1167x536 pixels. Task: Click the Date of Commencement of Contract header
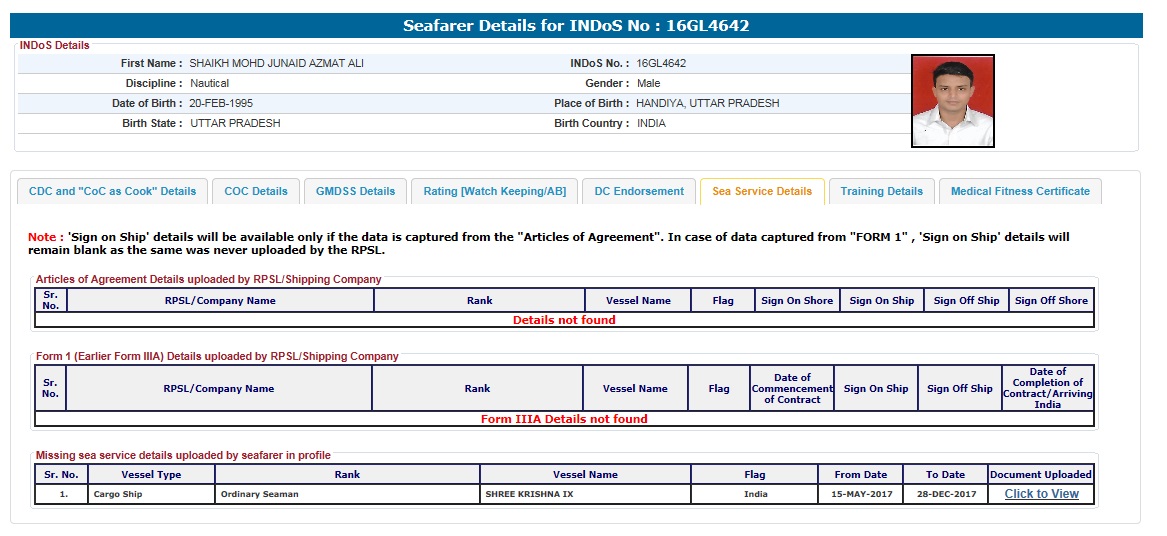[792, 388]
